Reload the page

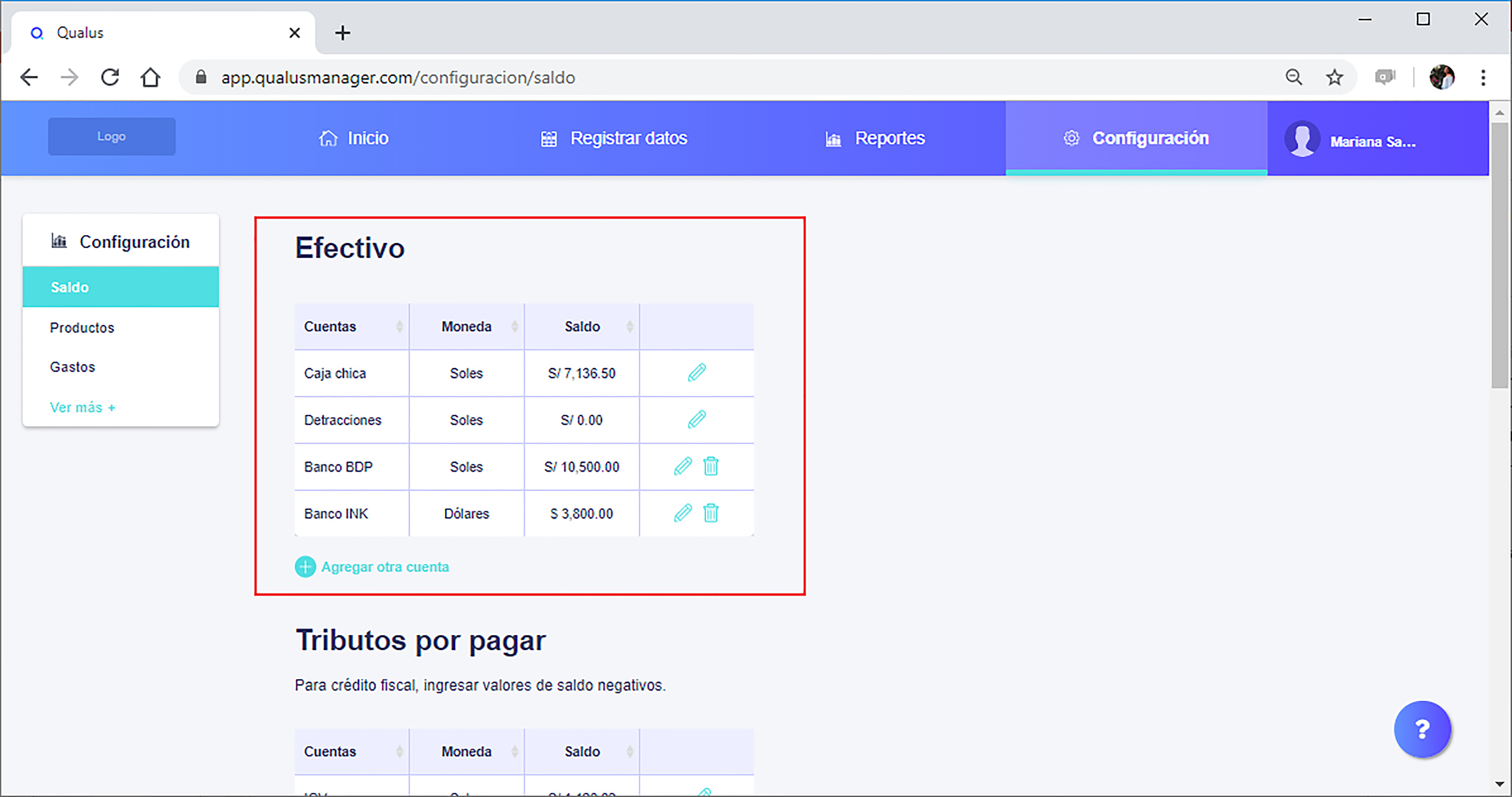tap(110, 78)
